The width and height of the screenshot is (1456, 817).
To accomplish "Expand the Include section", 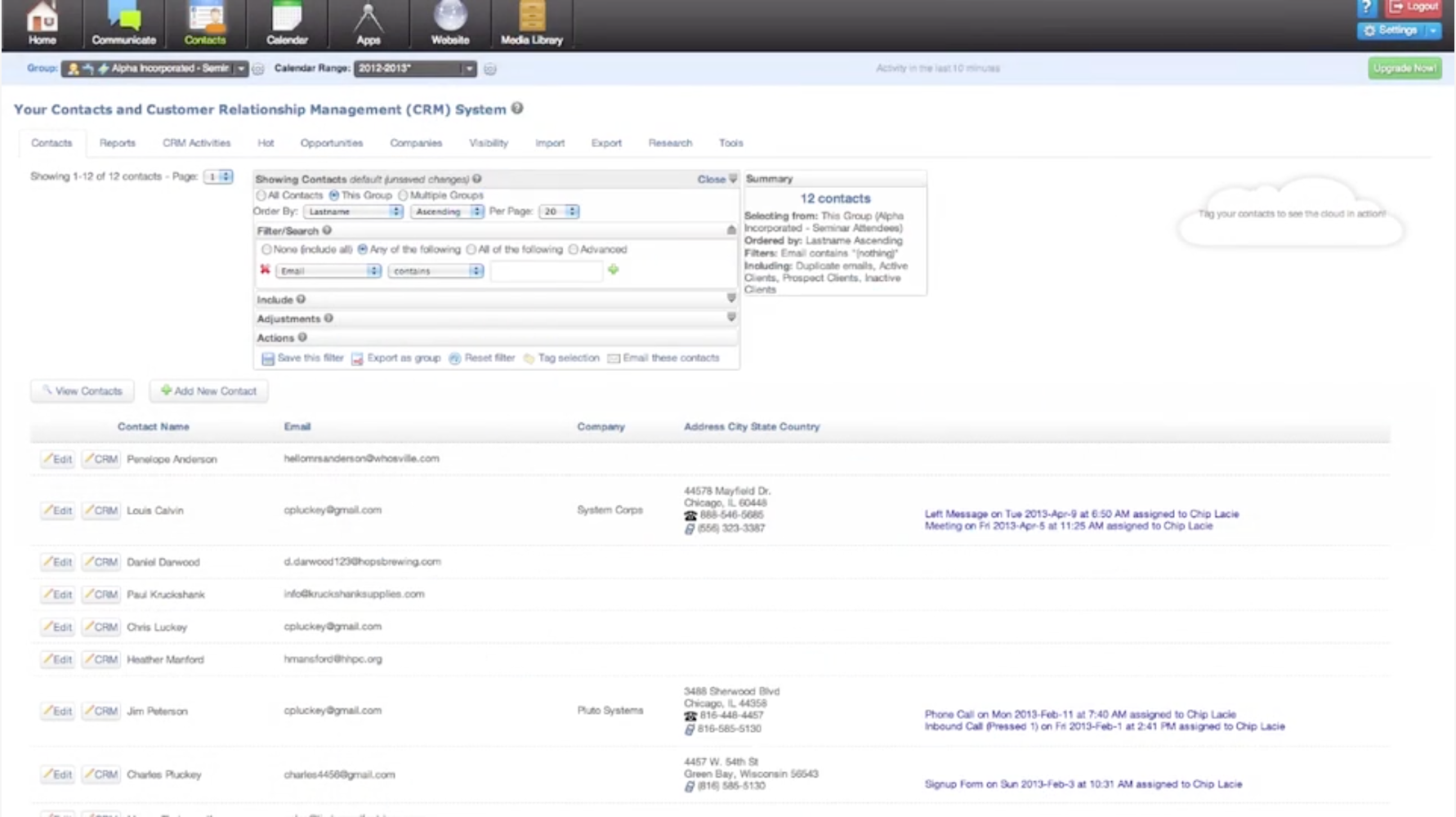I will [730, 299].
